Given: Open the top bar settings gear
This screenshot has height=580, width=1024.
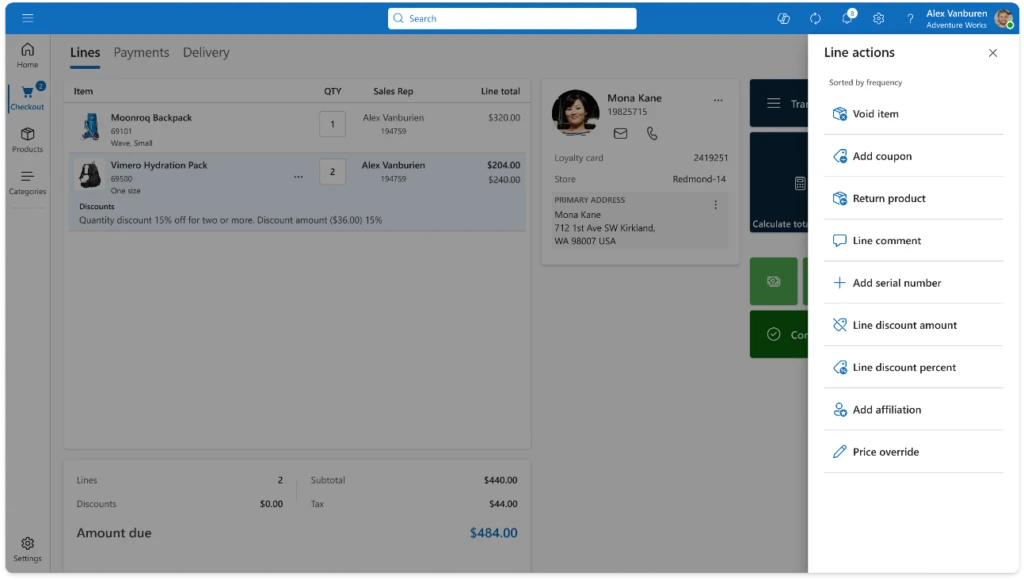Looking at the screenshot, I should click(878, 17).
